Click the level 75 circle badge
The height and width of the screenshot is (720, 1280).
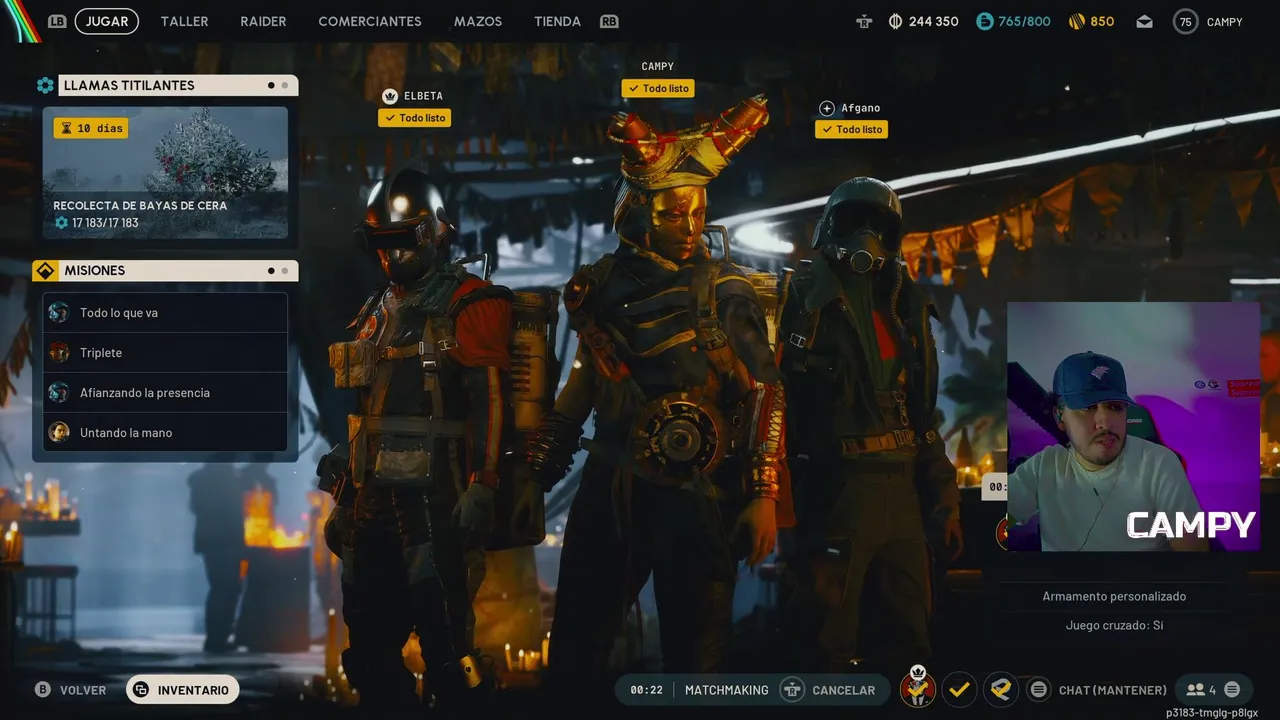point(1186,21)
